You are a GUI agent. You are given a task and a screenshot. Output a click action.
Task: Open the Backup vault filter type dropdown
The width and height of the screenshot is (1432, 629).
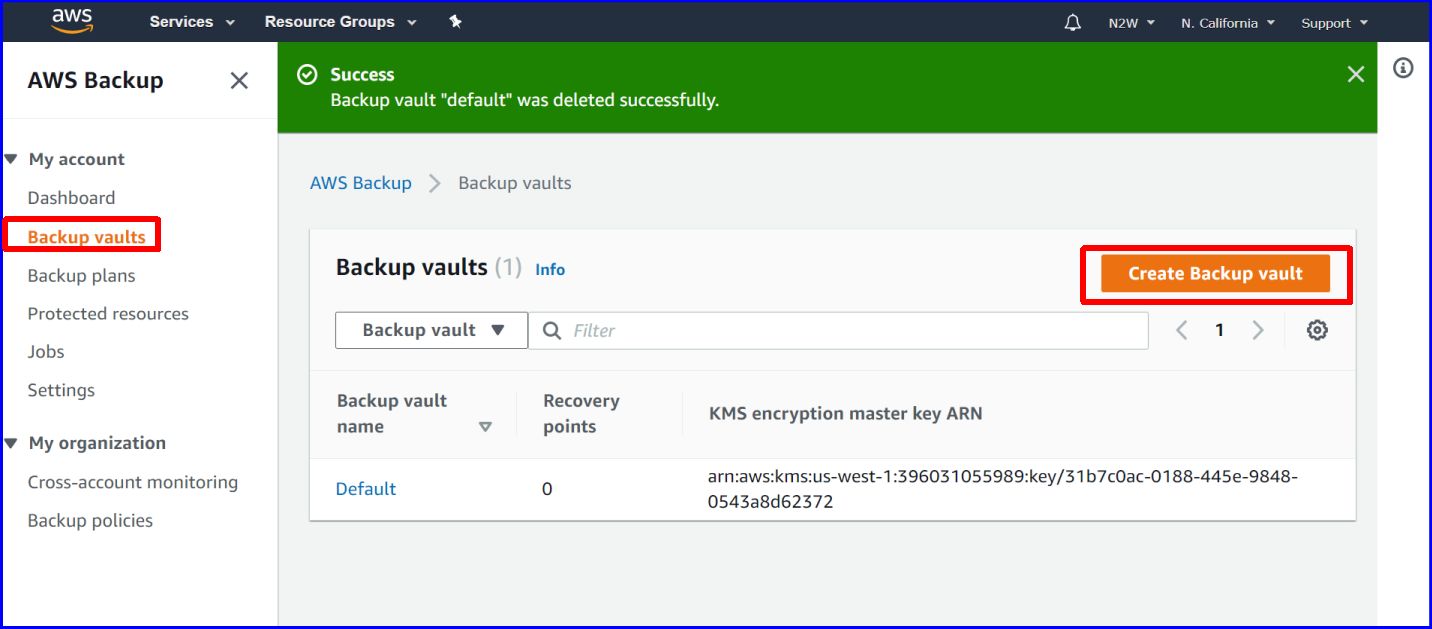click(431, 330)
